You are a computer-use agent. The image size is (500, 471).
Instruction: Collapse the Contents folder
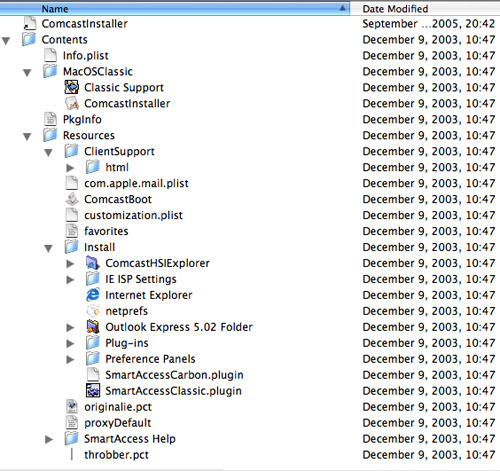6,40
